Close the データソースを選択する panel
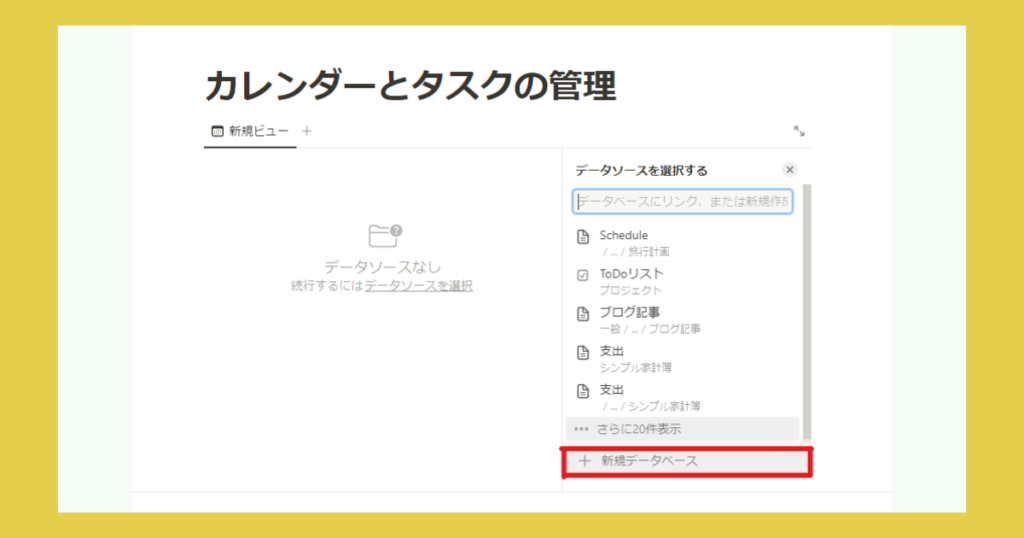The width and height of the screenshot is (1024, 538). point(790,170)
